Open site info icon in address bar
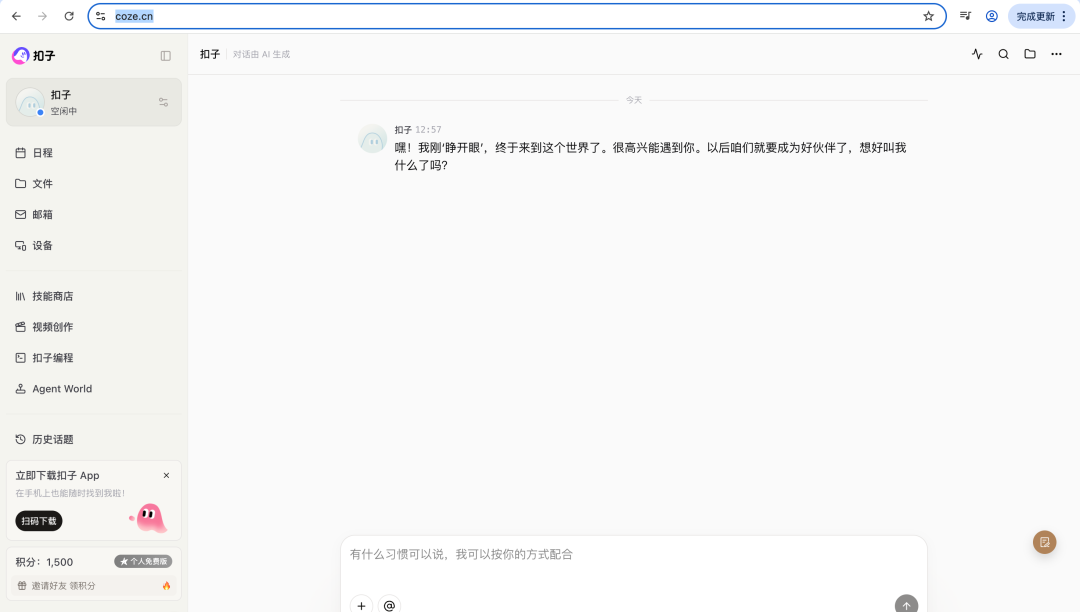Viewport: 1080px width, 612px height. coord(101,16)
